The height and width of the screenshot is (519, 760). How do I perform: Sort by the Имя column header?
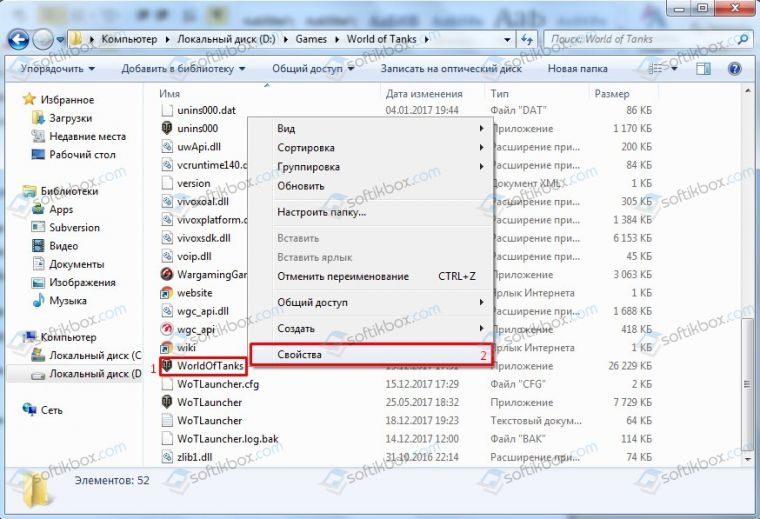click(x=169, y=94)
